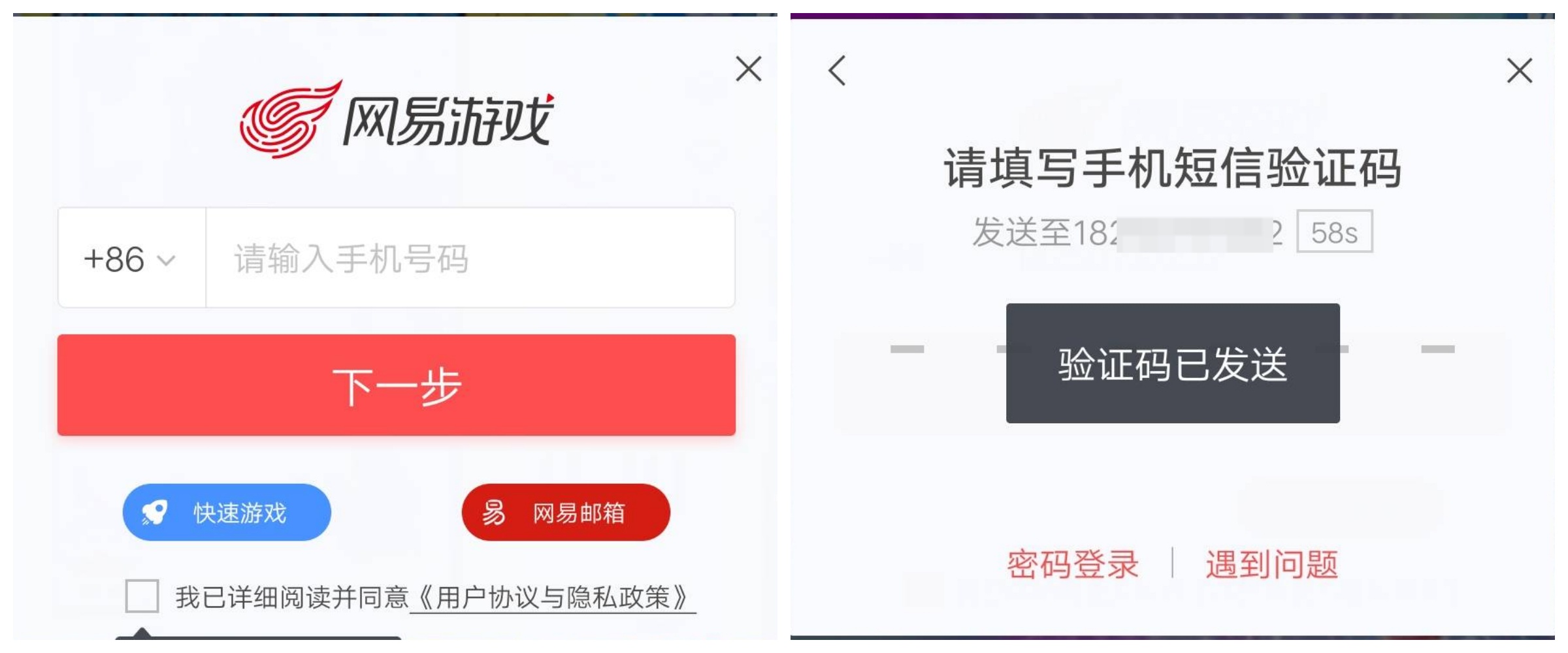Open the 《用户协议与隐私政策》 link
Image resolution: width=1568 pixels, height=653 pixels.
pyautogui.click(x=553, y=597)
